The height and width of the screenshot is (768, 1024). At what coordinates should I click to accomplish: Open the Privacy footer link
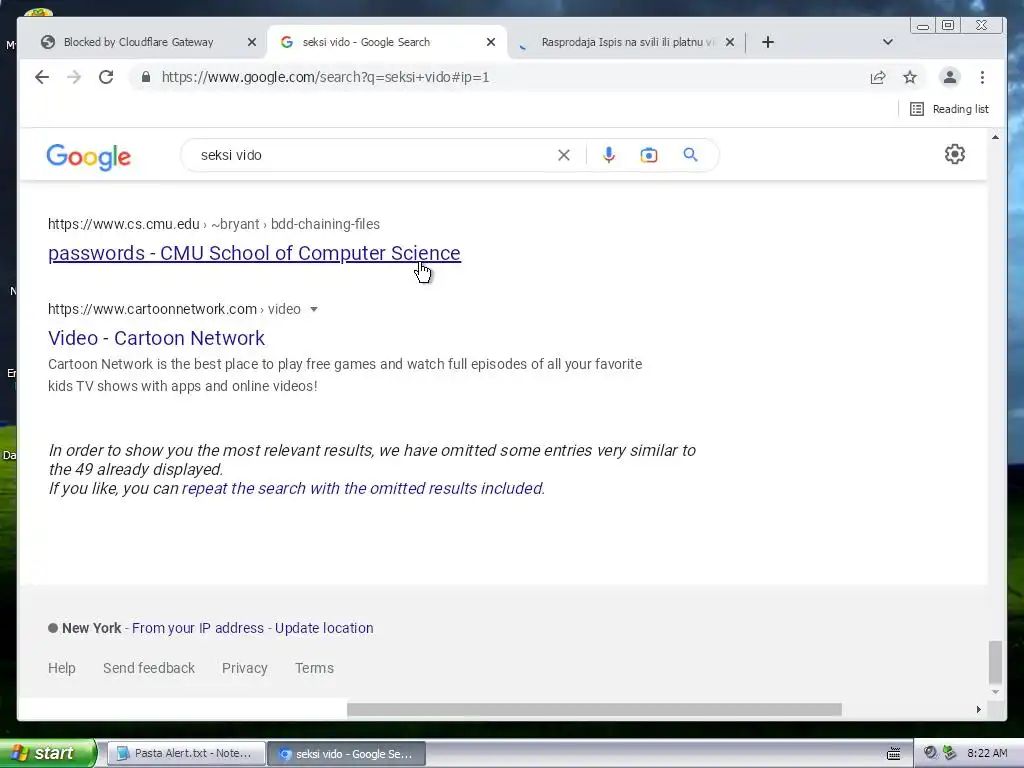(244, 668)
